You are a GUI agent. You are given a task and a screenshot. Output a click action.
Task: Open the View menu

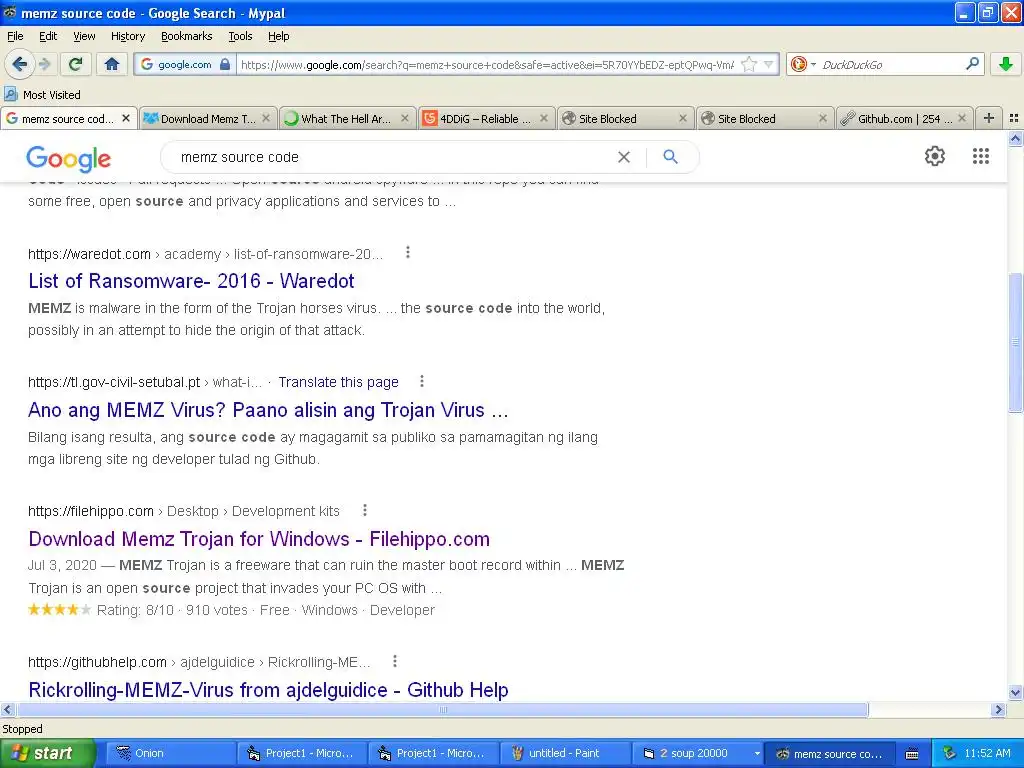click(84, 36)
